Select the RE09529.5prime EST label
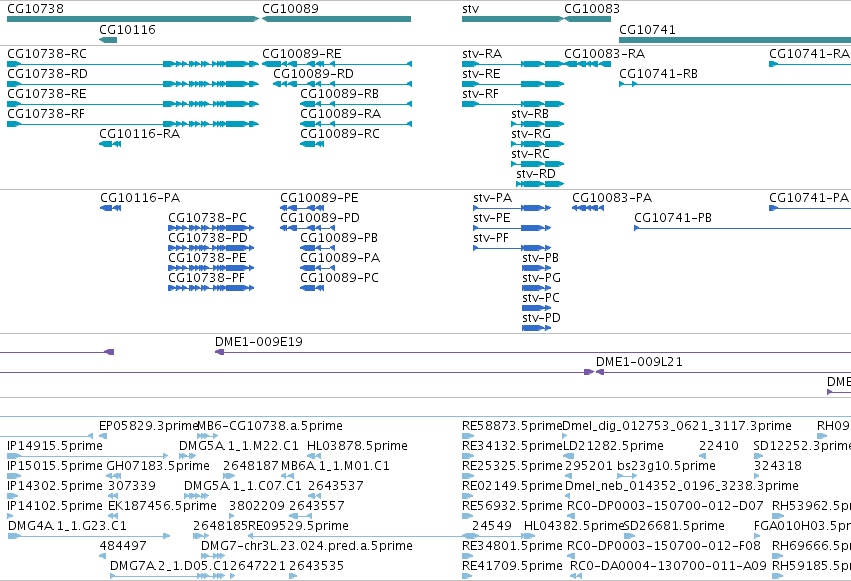The width and height of the screenshot is (851, 581). (x=298, y=526)
